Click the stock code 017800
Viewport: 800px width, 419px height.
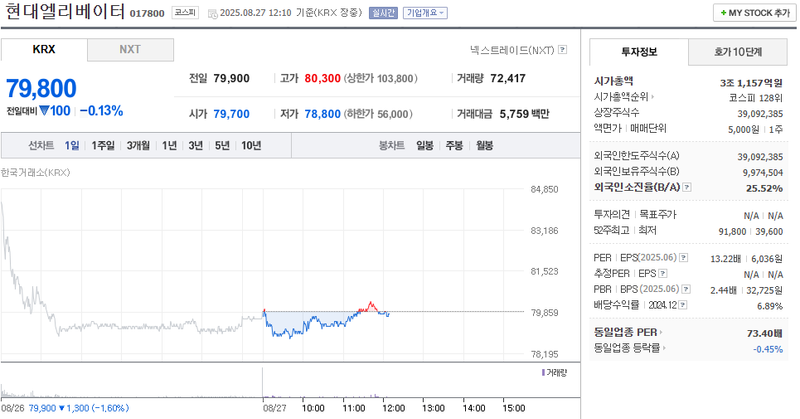click(x=147, y=13)
